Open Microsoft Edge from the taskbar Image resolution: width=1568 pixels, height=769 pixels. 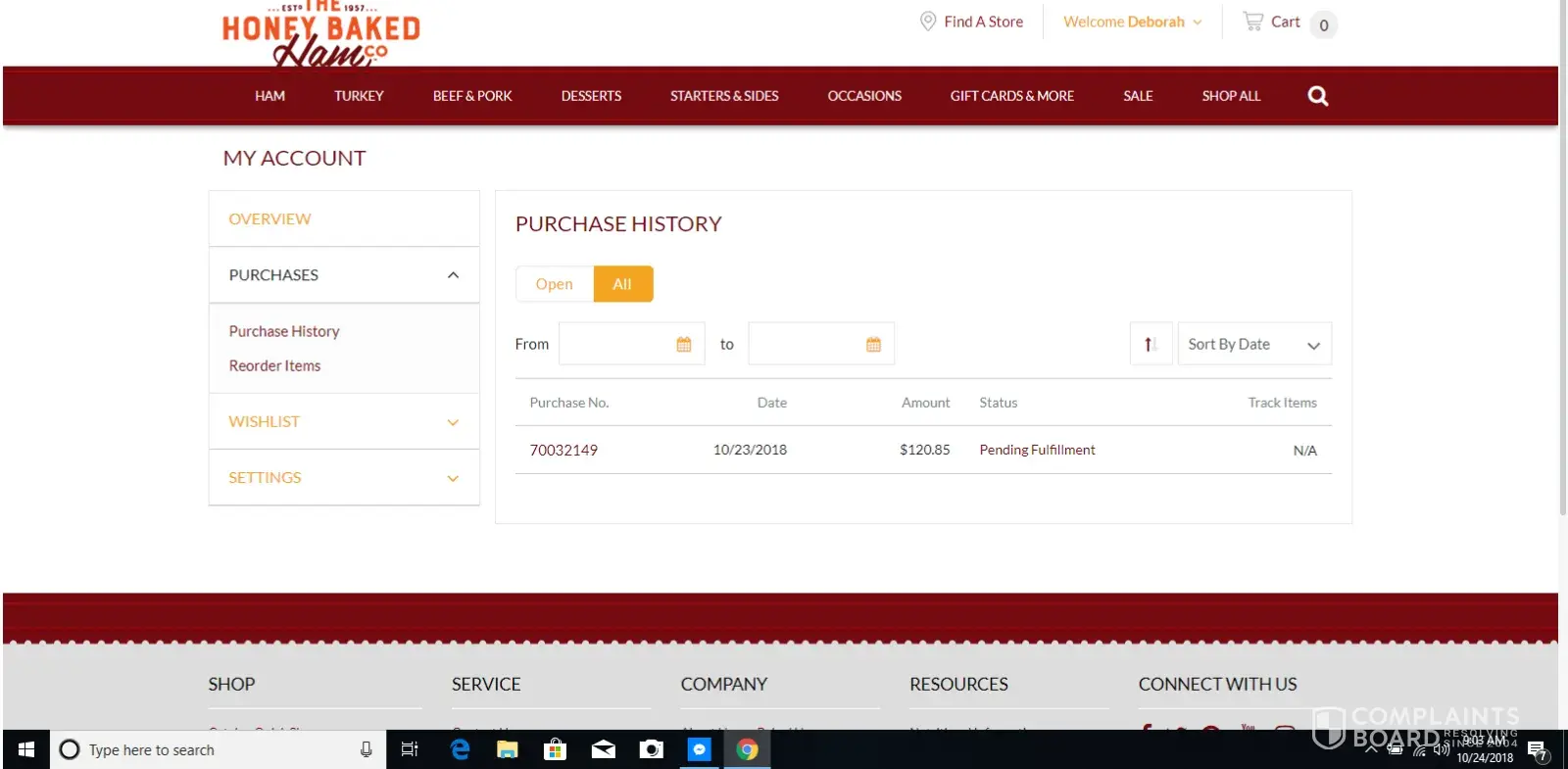460,749
